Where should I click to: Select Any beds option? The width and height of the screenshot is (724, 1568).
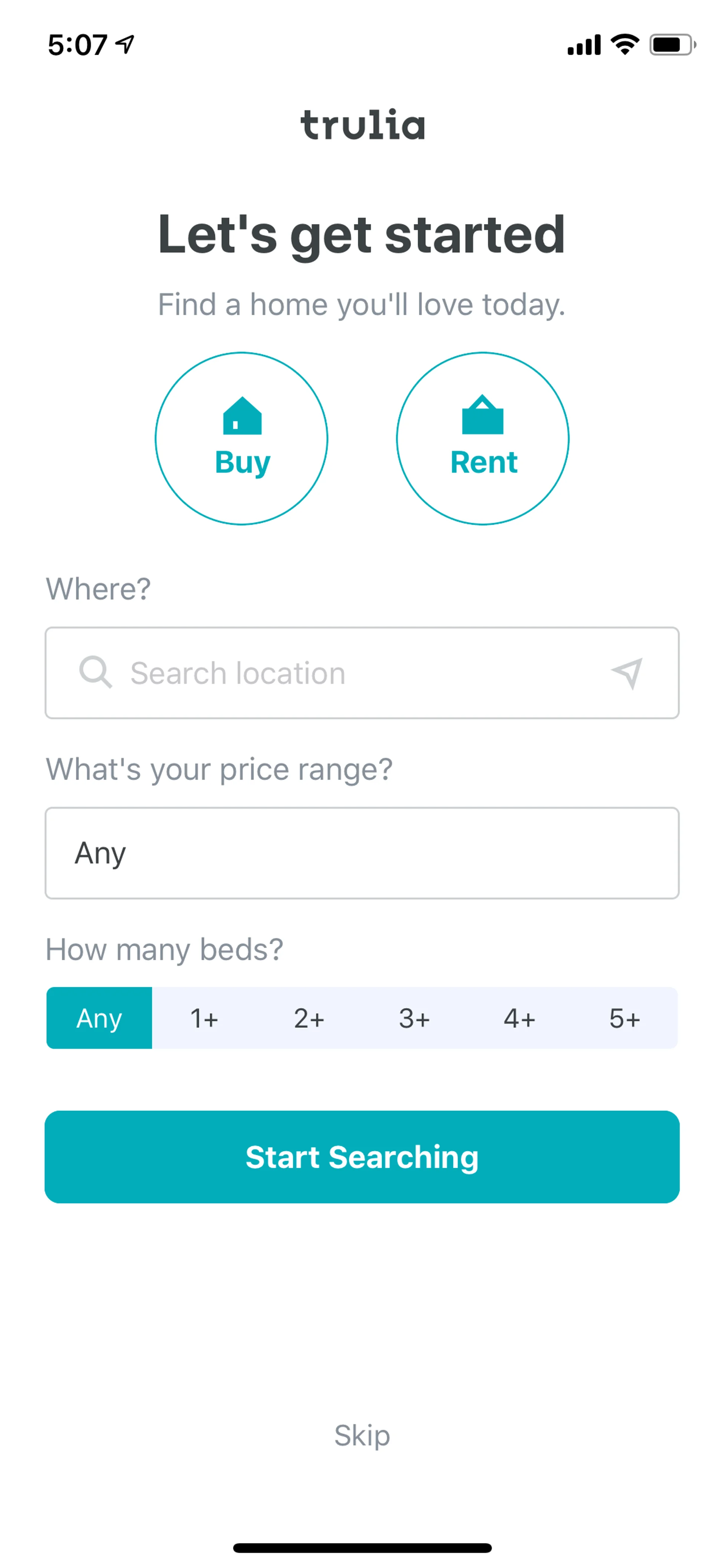[99, 1018]
